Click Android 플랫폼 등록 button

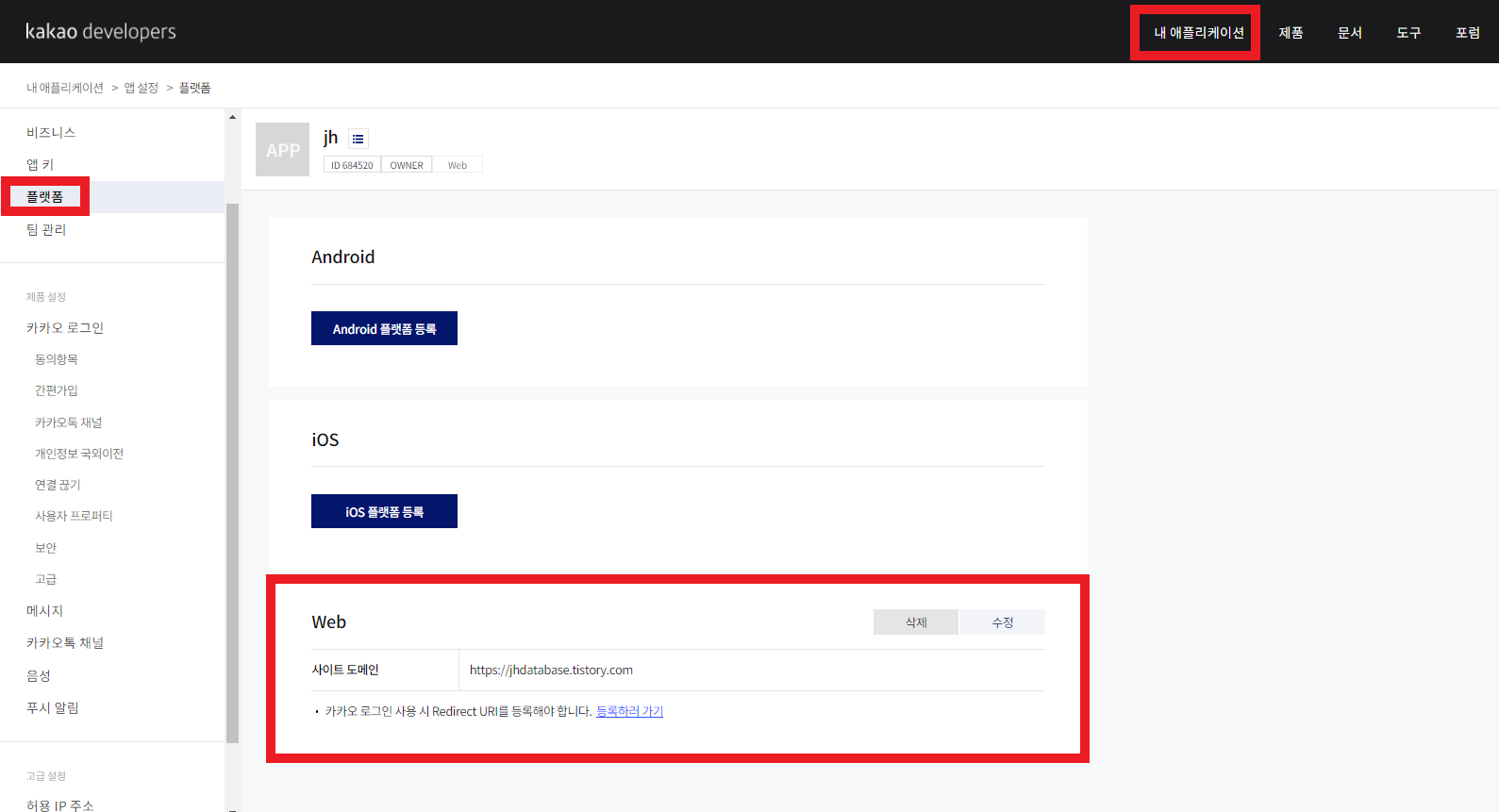(384, 328)
